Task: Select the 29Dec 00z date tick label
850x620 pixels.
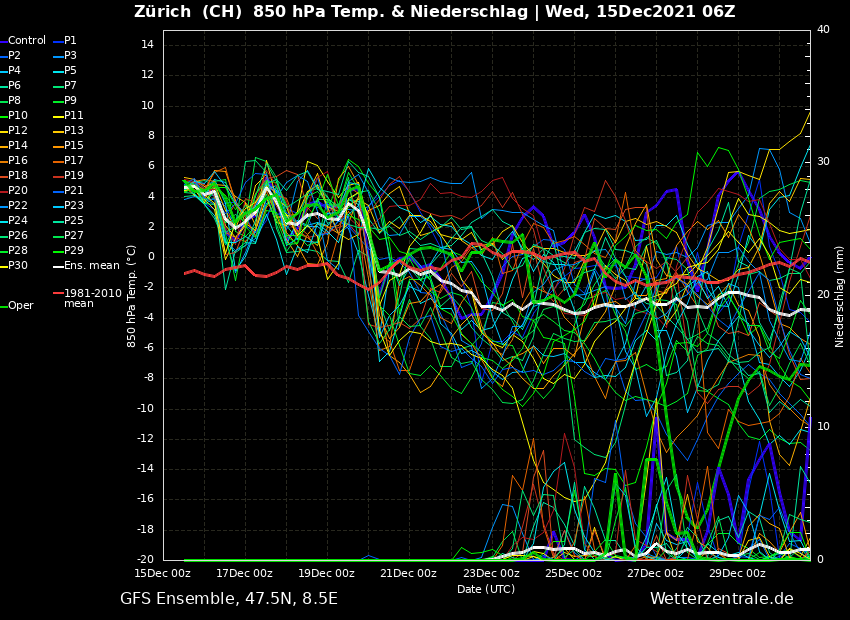Action: coord(737,574)
